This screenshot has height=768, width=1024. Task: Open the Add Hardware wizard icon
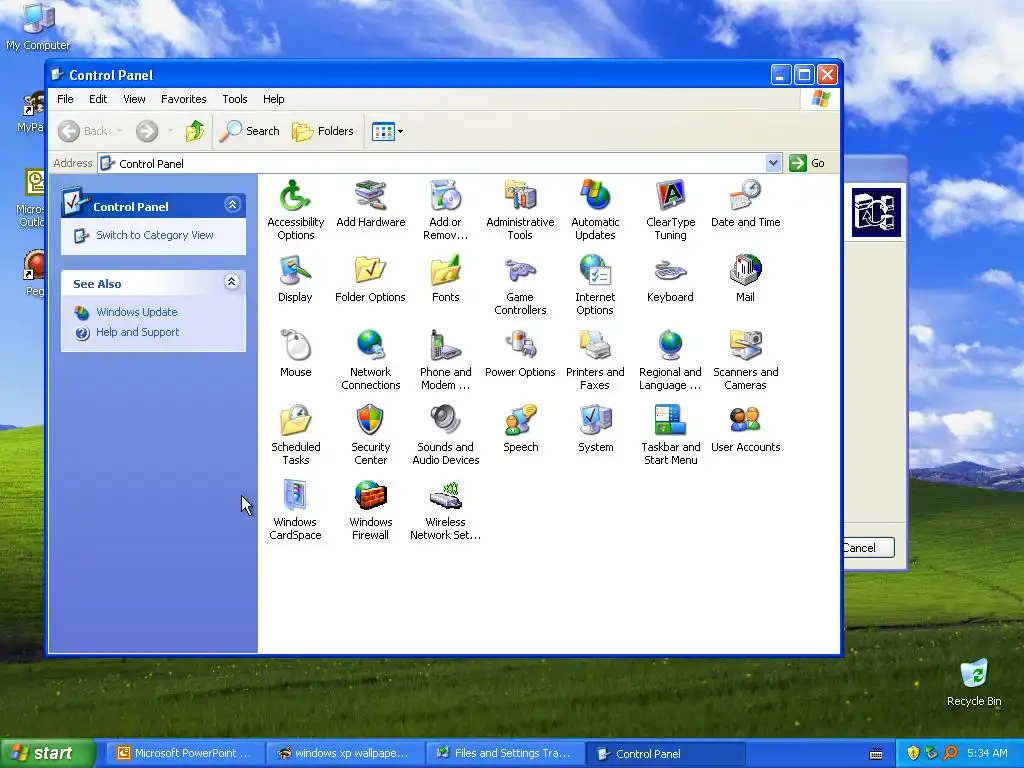[370, 196]
